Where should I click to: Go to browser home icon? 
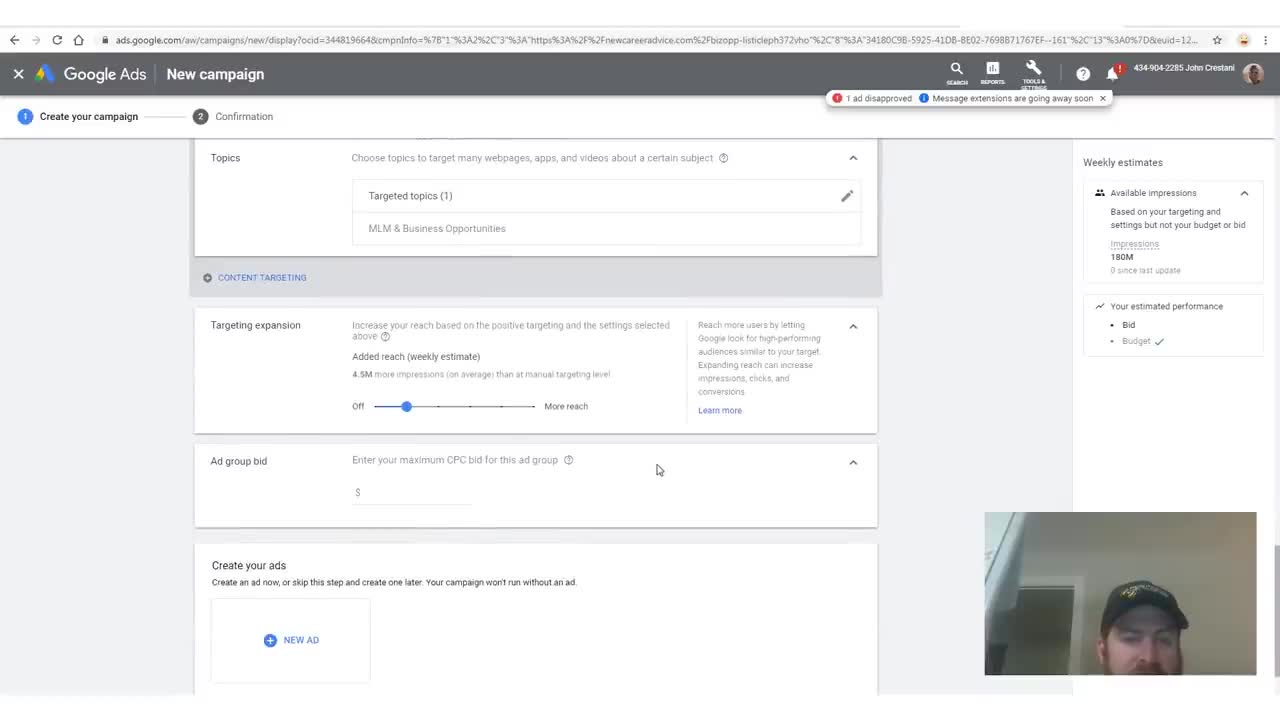pos(78,40)
